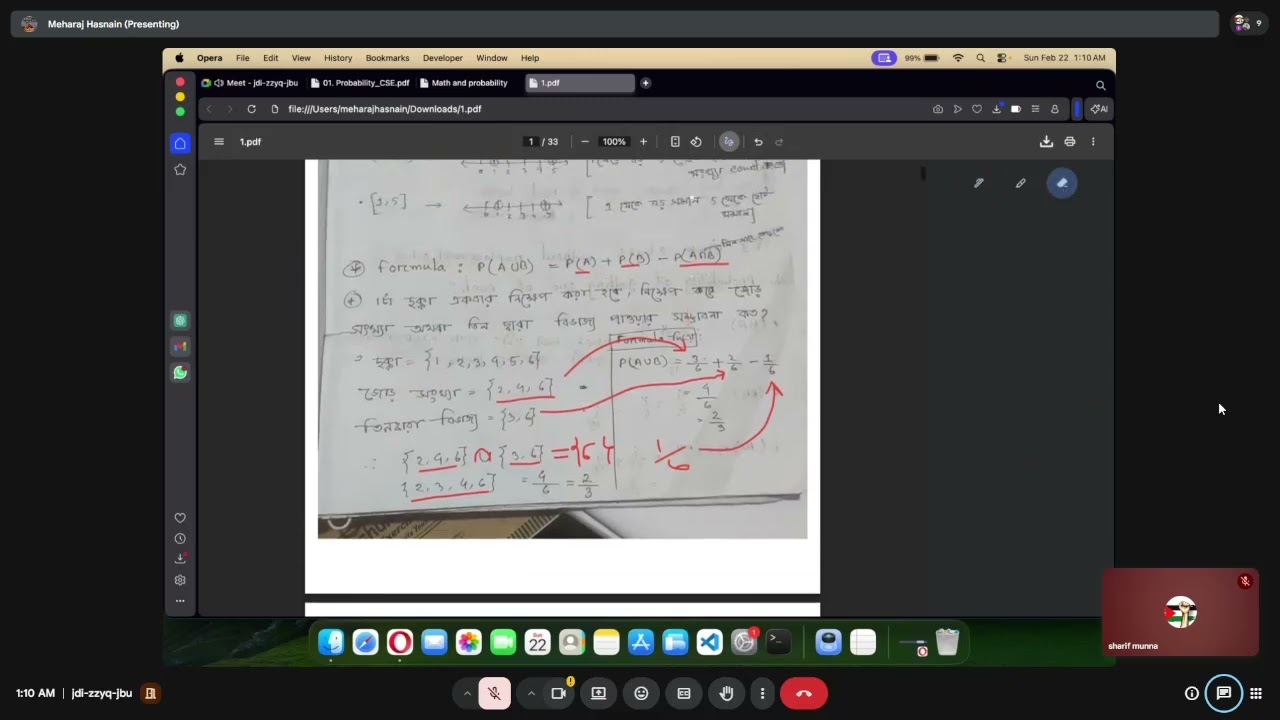Click the Present now screen share button
Screen dimensions: 1280x720
(x=598, y=693)
